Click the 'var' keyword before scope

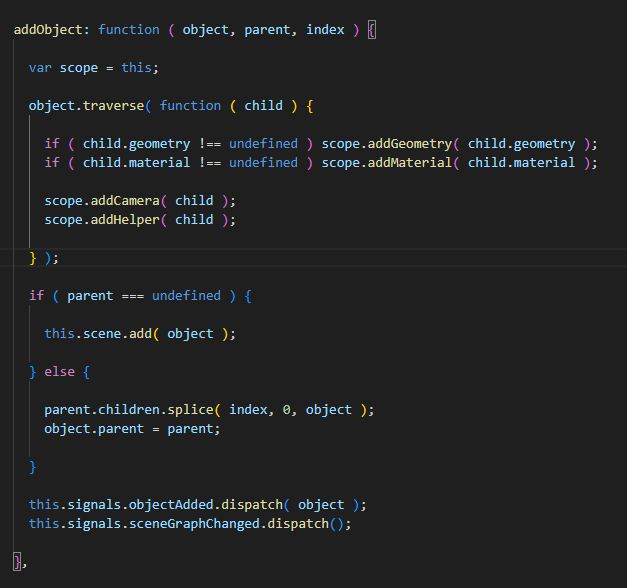40,68
